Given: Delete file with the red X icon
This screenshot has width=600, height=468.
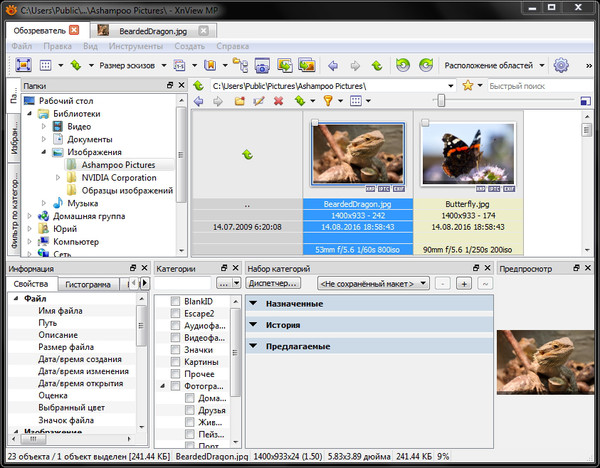Looking at the screenshot, I should [279, 101].
